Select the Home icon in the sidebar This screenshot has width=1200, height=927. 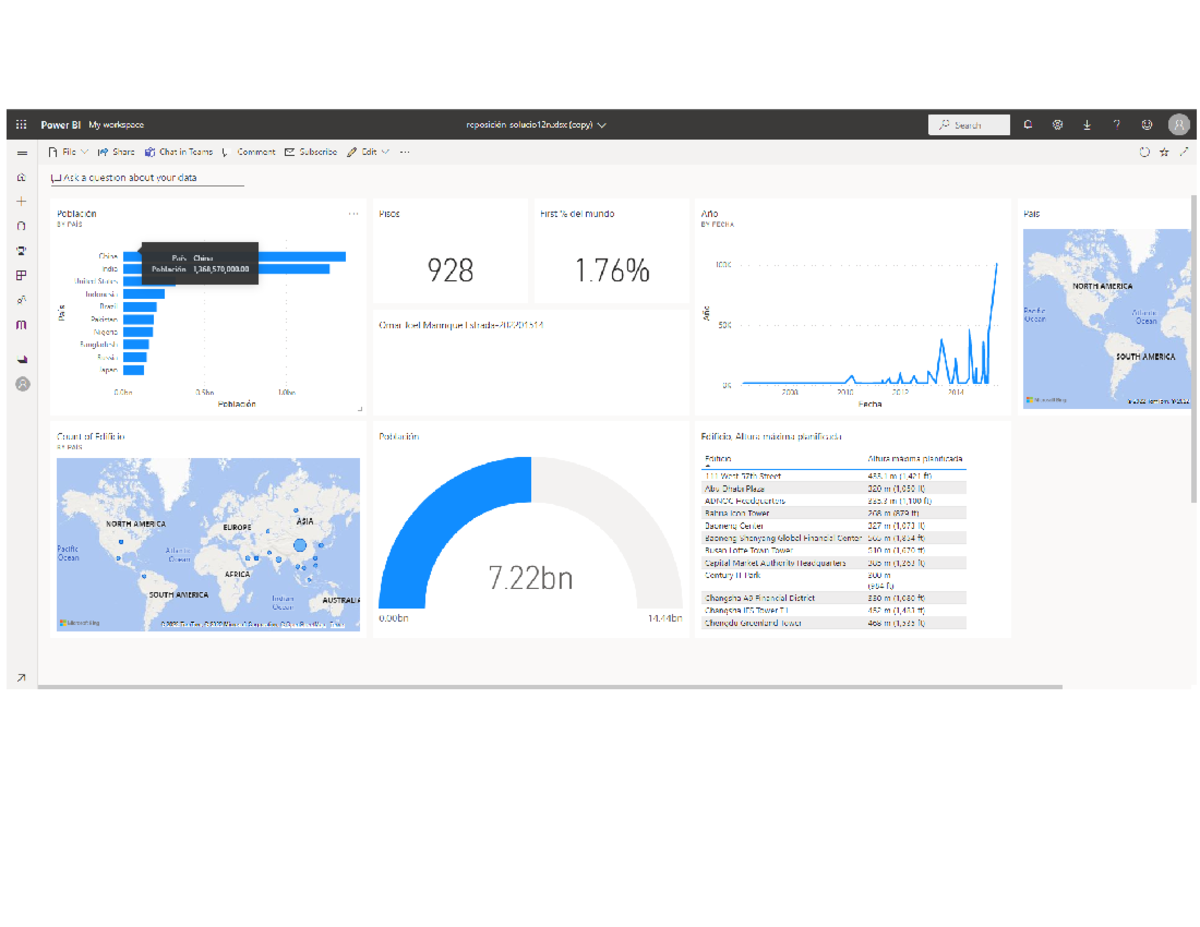pyautogui.click(x=20, y=176)
